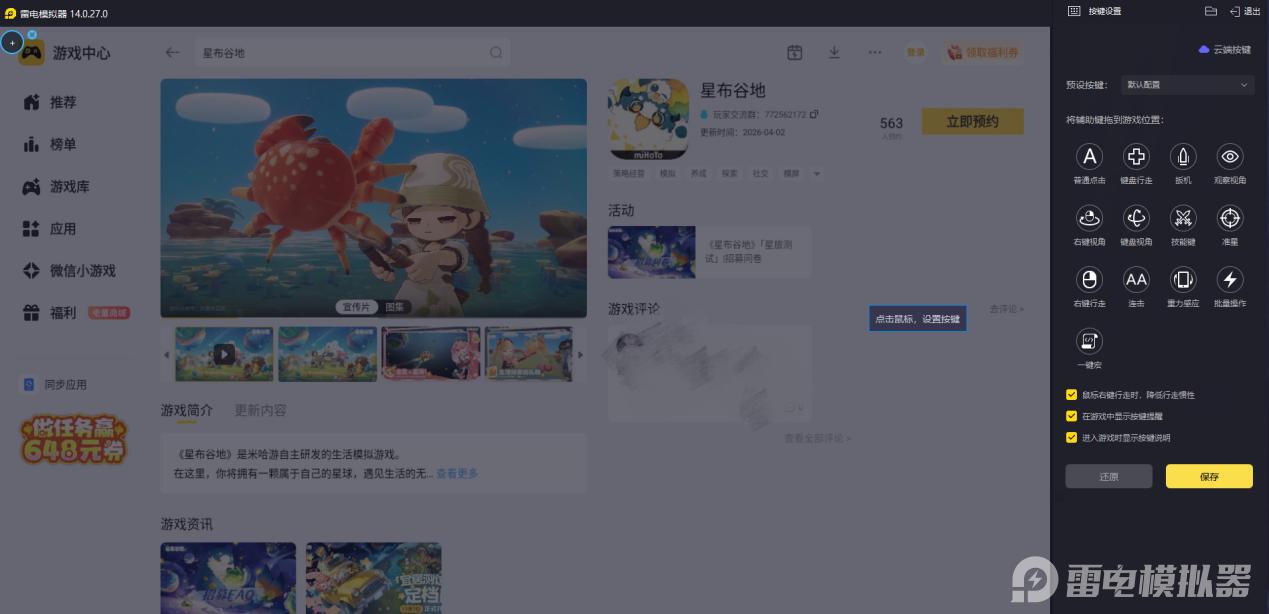The height and width of the screenshot is (614, 1269).
Task: Select the 一键宏 macro icon
Action: point(1089,341)
